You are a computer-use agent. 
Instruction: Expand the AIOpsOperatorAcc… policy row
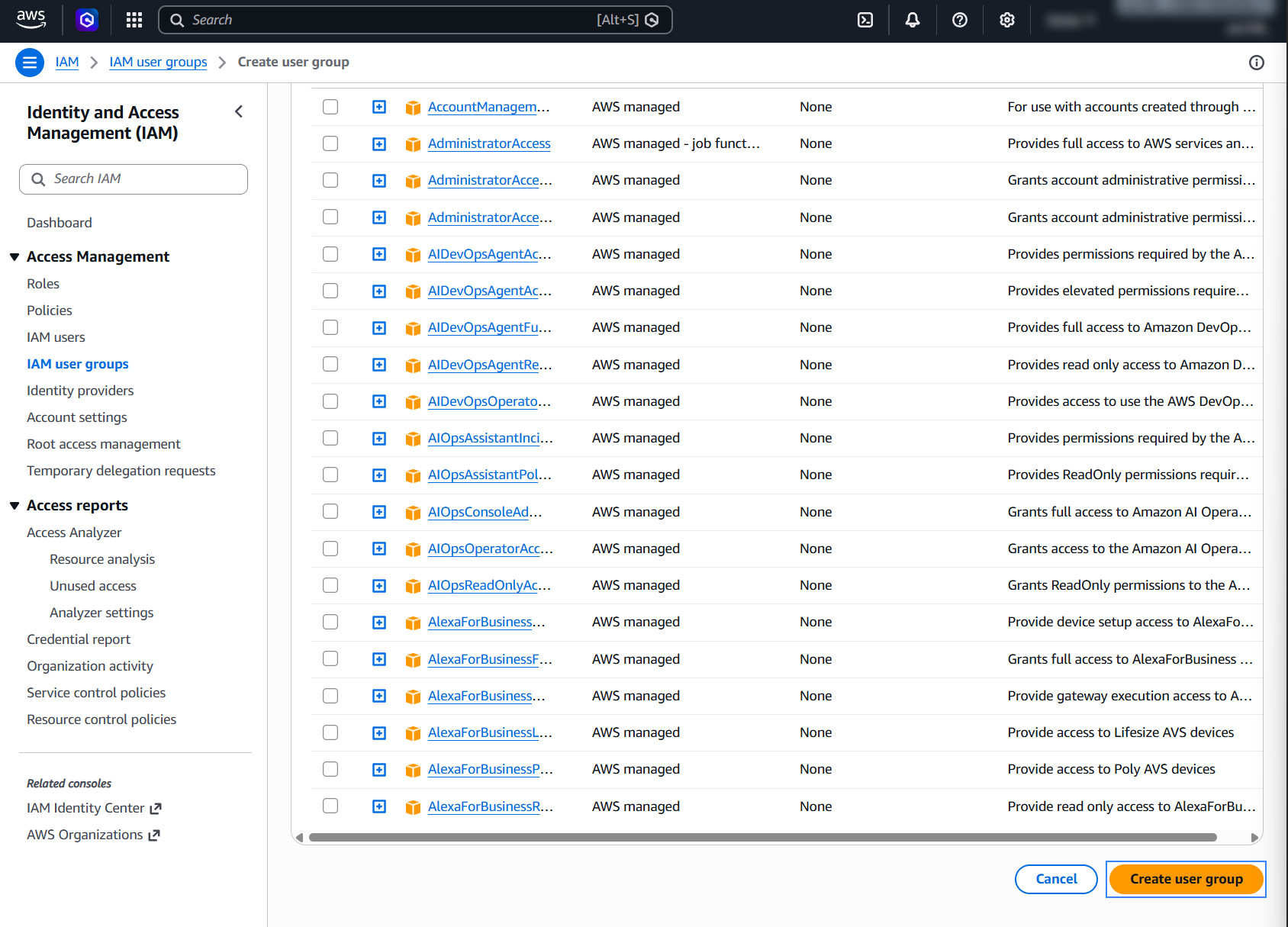point(379,549)
